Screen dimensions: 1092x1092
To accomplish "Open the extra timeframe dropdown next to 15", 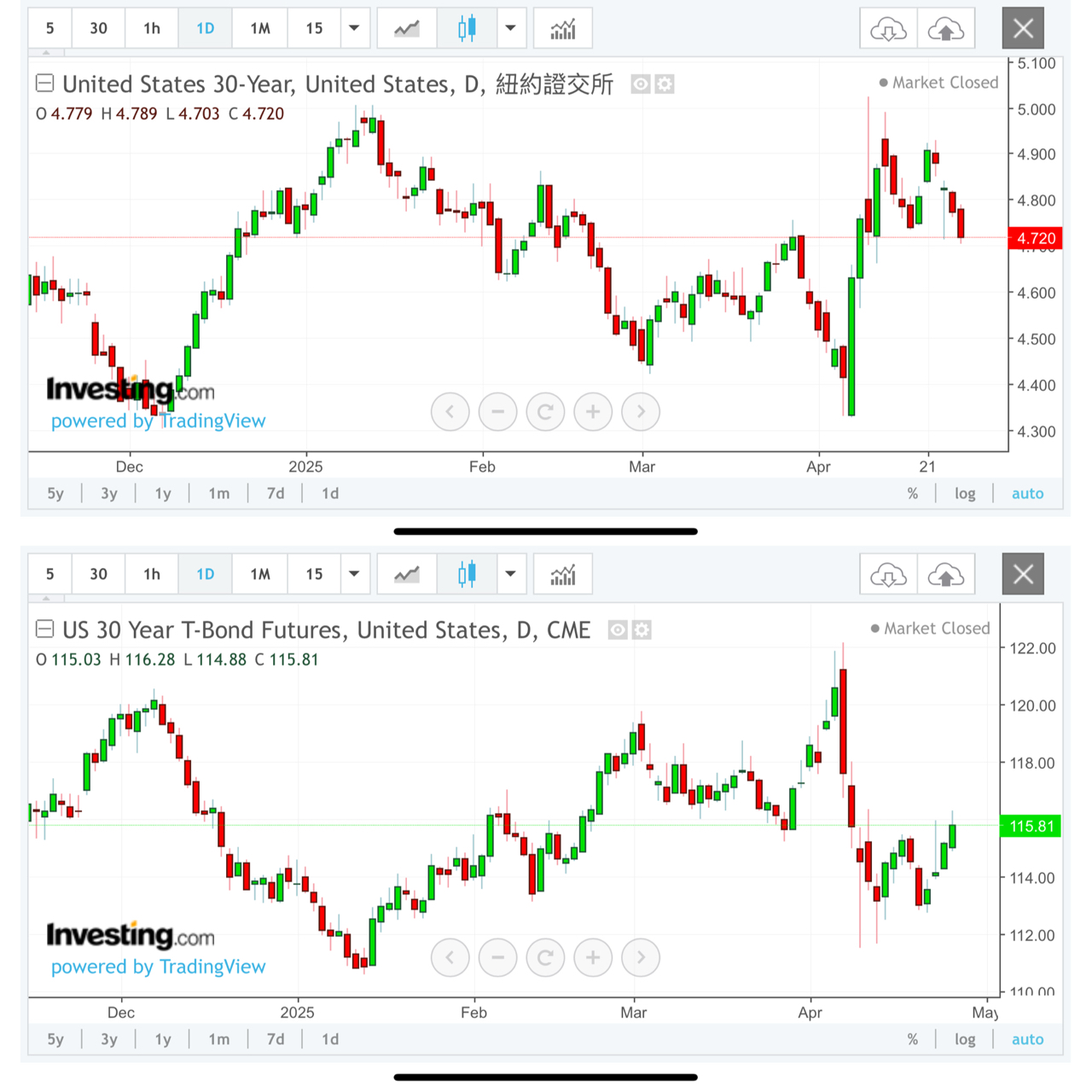I will point(354,27).
